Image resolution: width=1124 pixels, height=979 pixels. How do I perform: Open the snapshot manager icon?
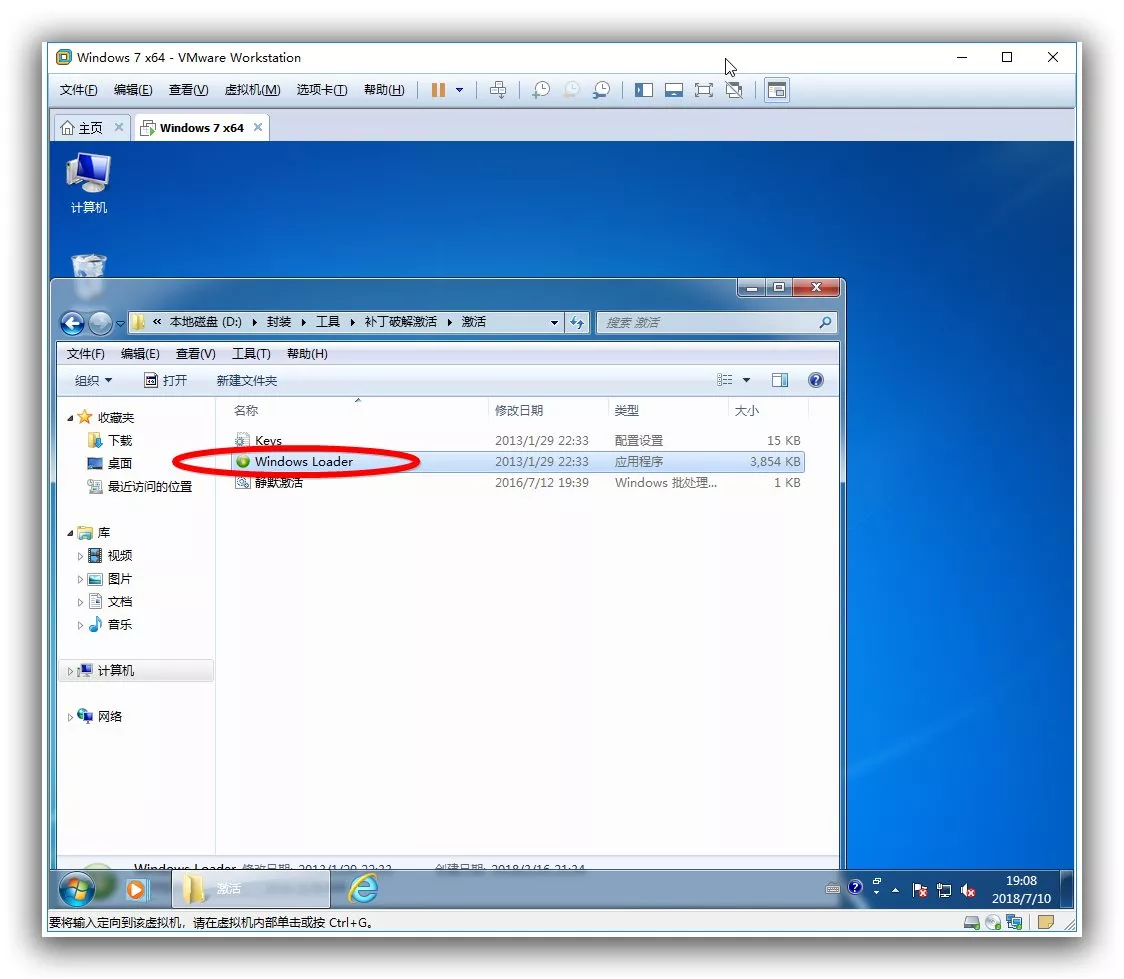click(x=601, y=90)
